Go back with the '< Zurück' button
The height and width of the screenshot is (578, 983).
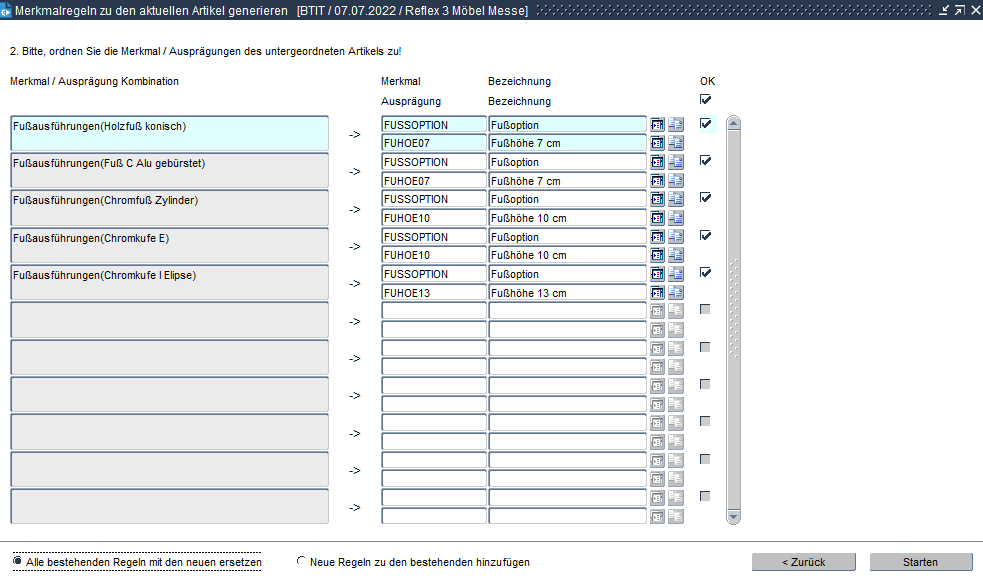pos(803,562)
